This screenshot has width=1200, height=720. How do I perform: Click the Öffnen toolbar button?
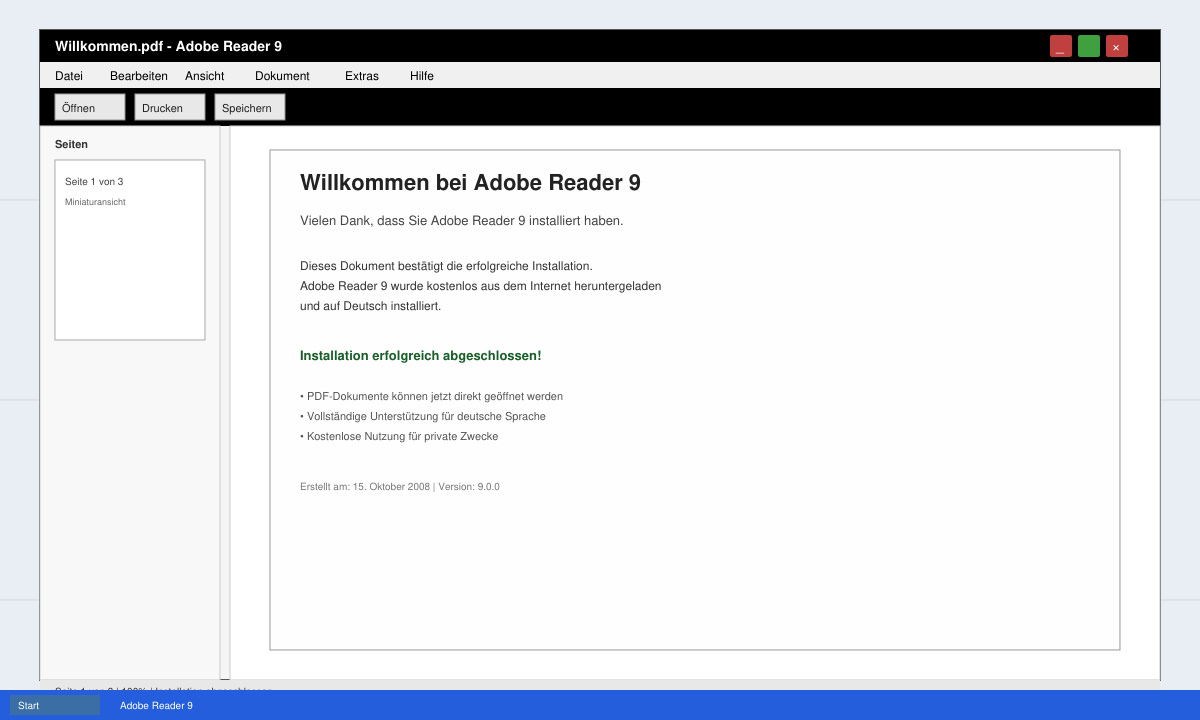[x=90, y=107]
